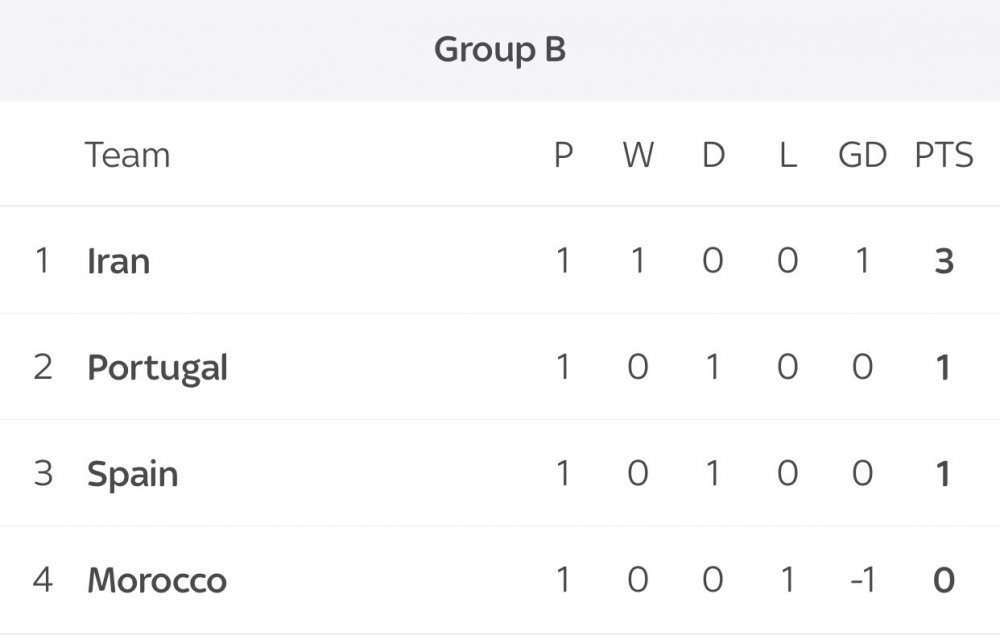Open the Portugal team link
The image size is (1000, 640).
[x=158, y=368]
